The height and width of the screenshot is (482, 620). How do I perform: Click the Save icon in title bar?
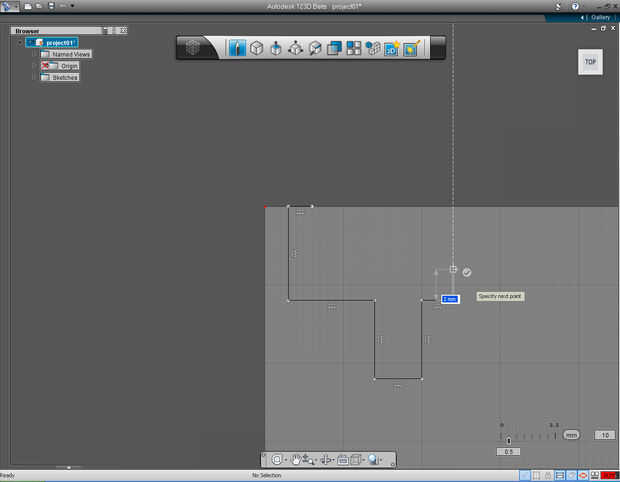tap(51, 6)
